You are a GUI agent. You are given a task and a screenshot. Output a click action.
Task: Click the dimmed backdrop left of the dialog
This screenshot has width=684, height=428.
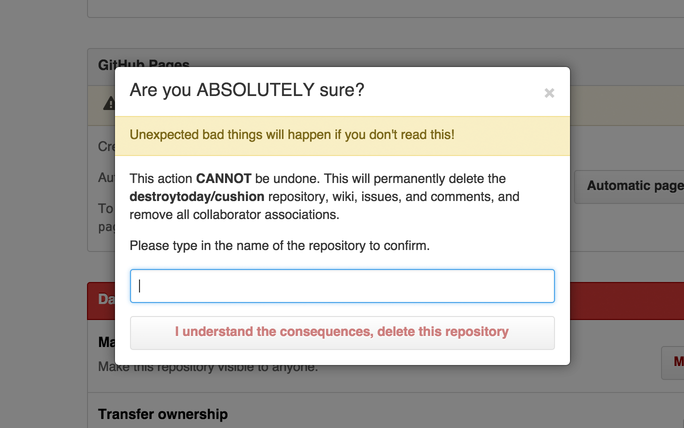click(44, 218)
